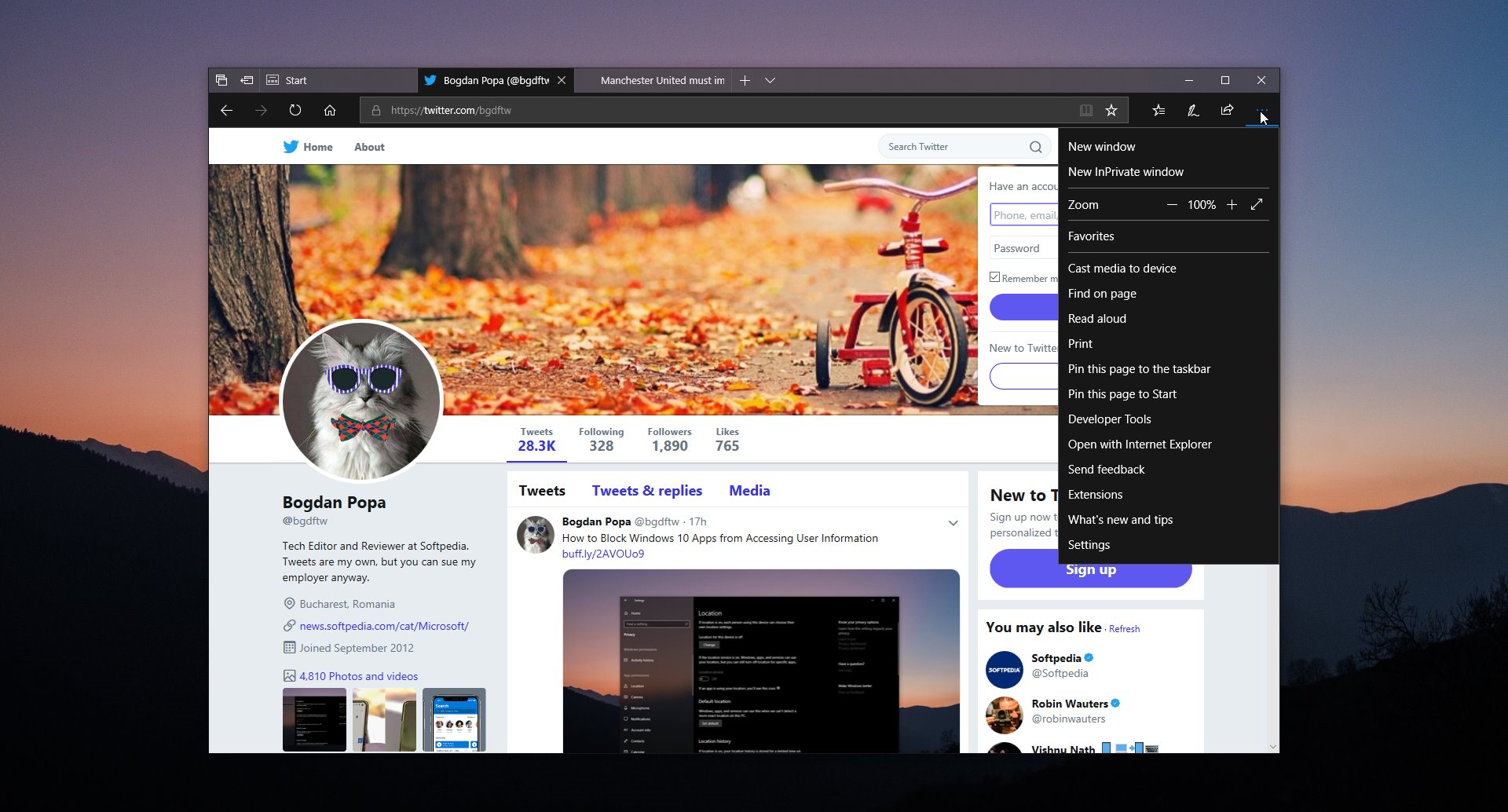
Task: Open the Media tab
Action: [x=749, y=491]
